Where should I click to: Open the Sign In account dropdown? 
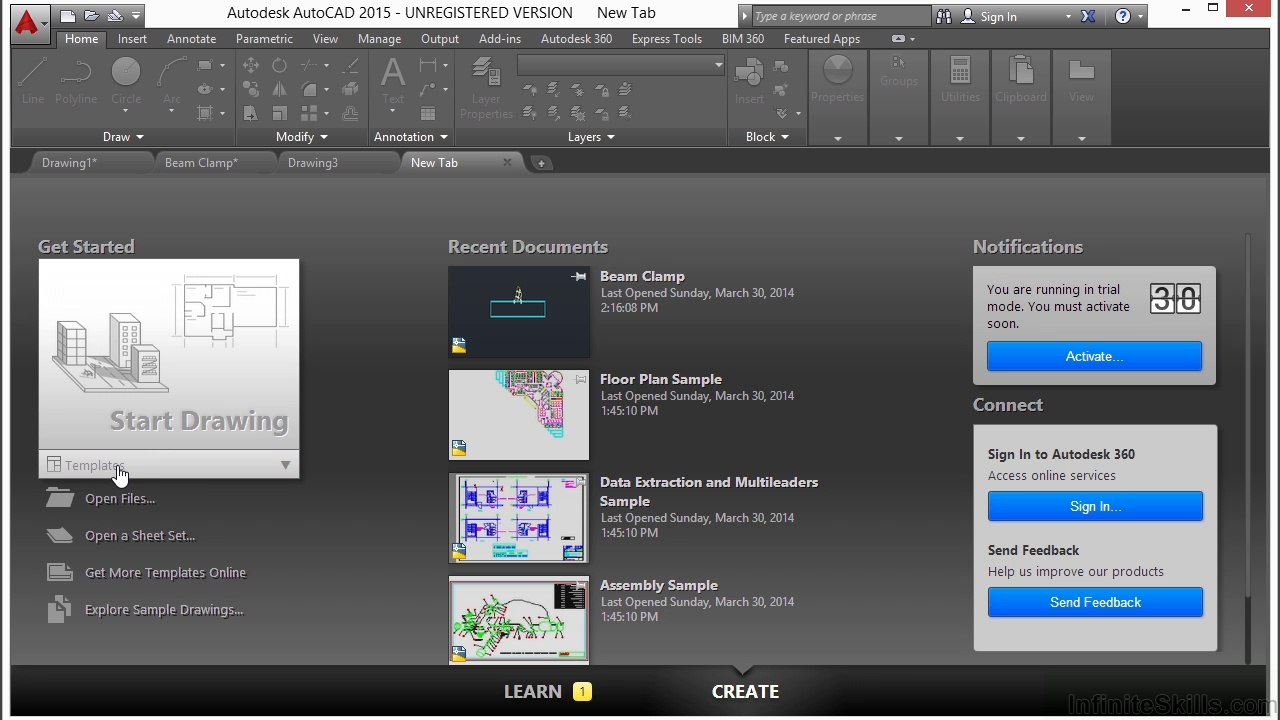[1067, 16]
